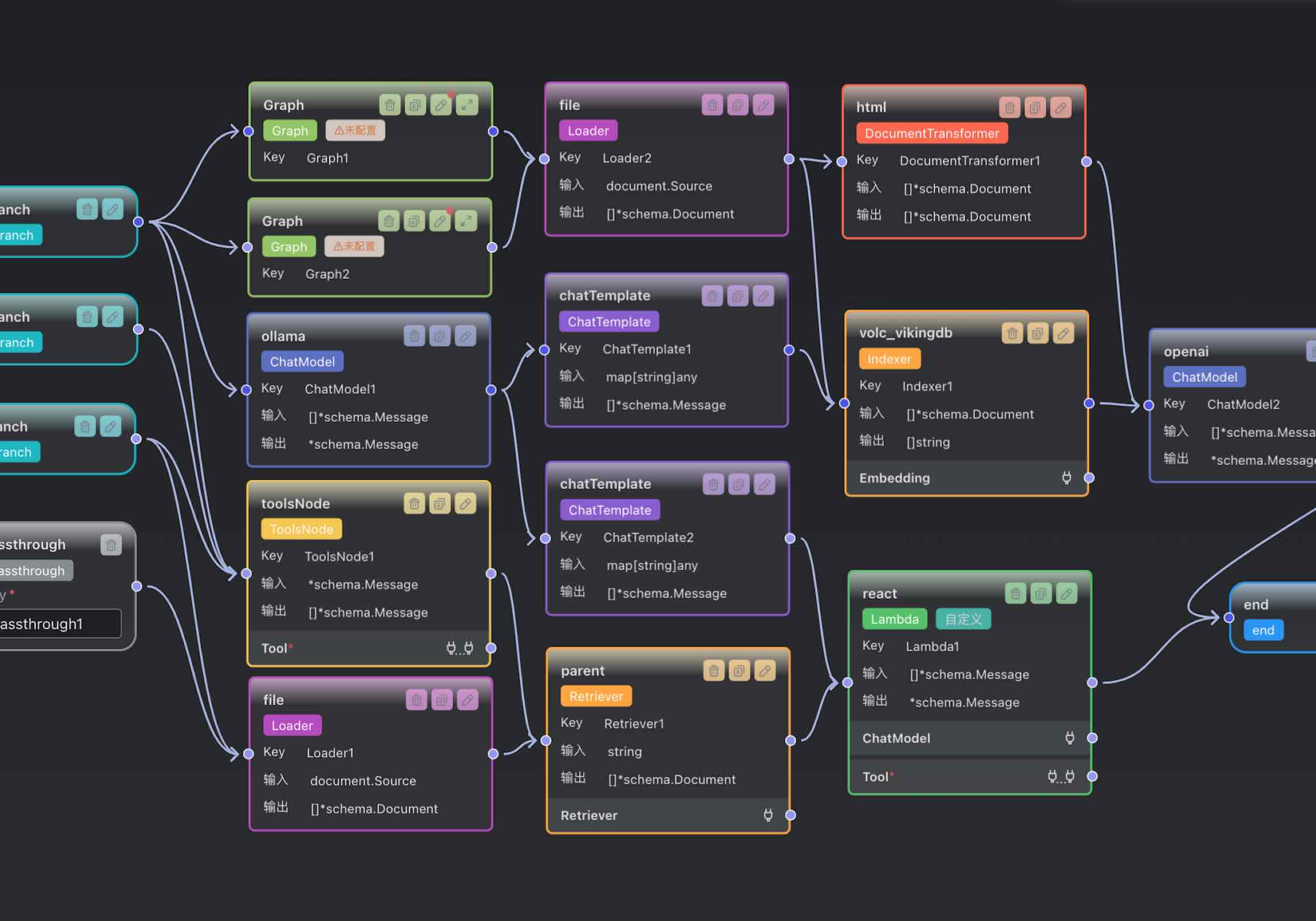Delete the Graph1 node with its trash icon
Image resolution: width=1316 pixels, height=921 pixels.
pos(390,105)
